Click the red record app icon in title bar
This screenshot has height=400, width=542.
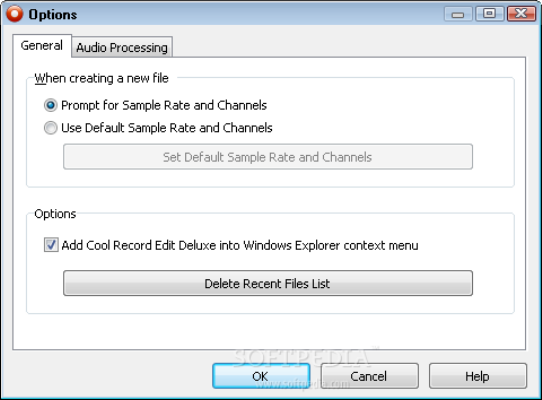point(14,14)
